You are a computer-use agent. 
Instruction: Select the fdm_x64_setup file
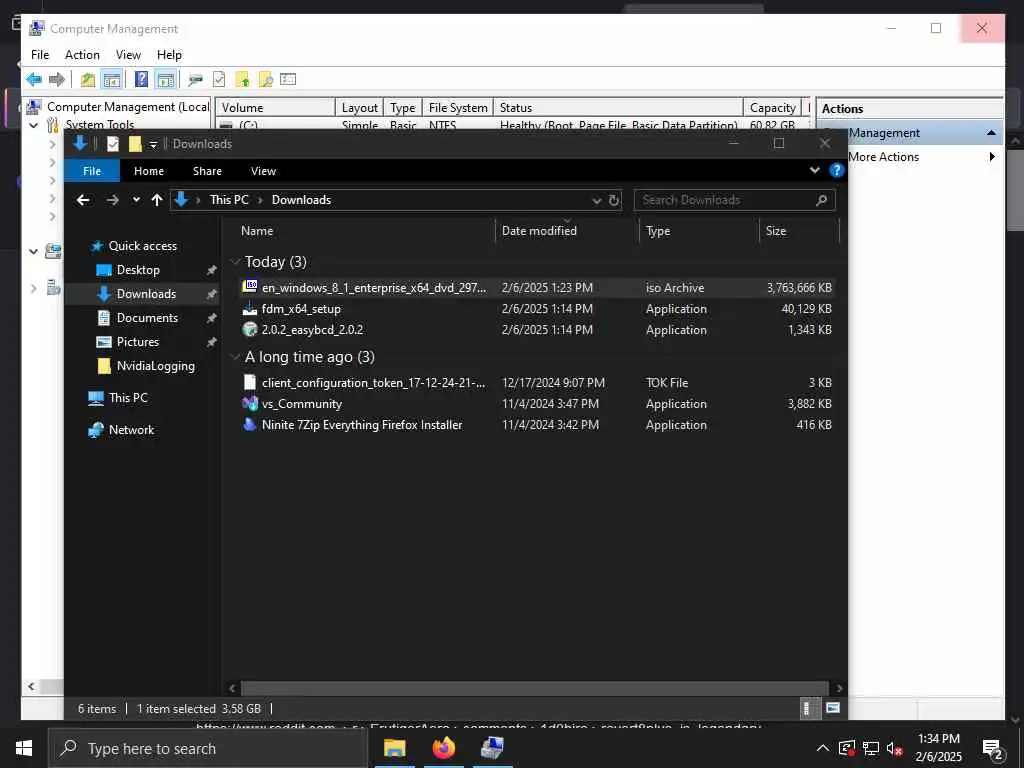(x=537, y=309)
